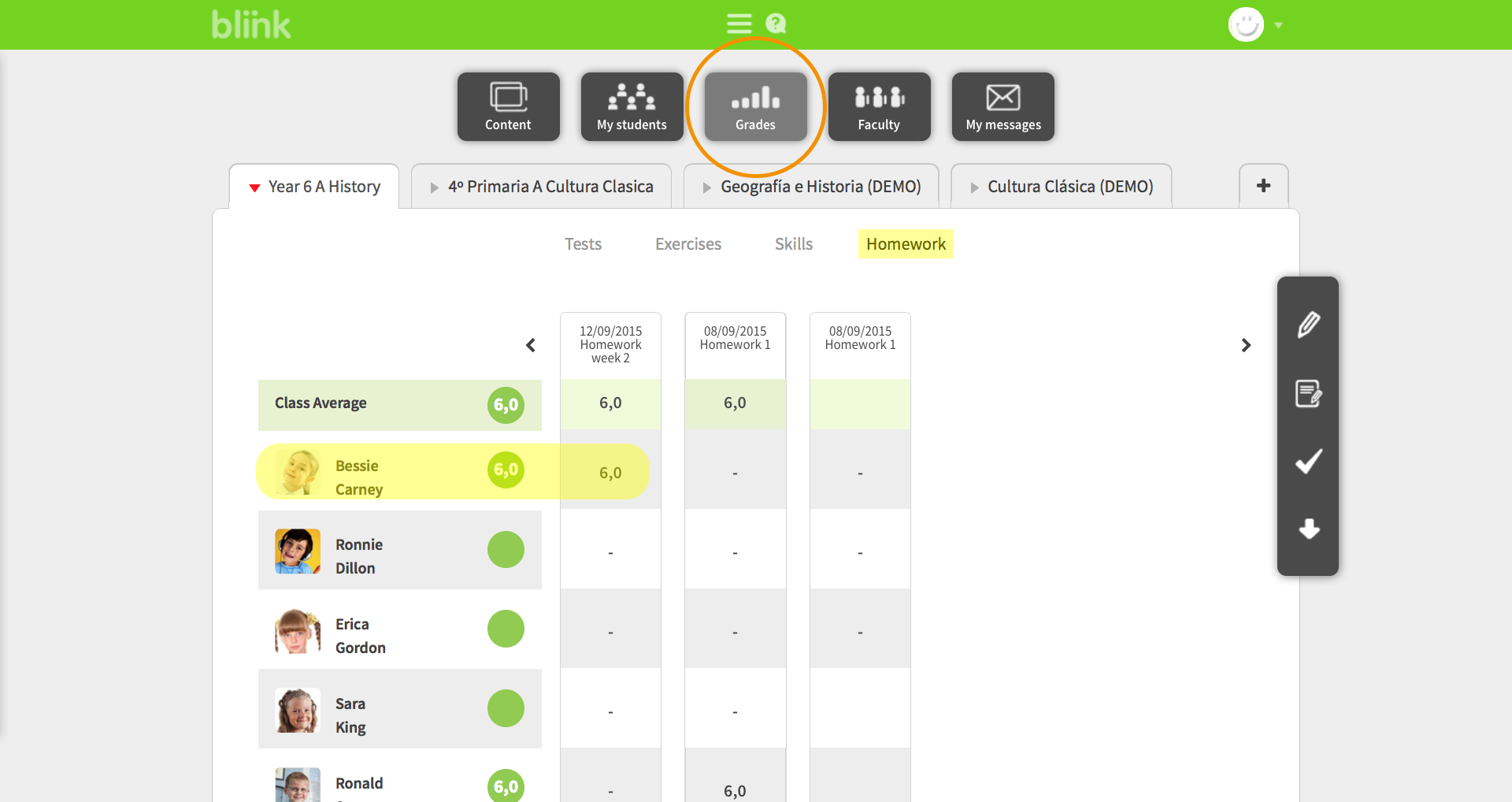This screenshot has width=1512, height=802.
Task: Expand 4º Primaria A Cultura Clasica tab
Action: click(x=542, y=187)
